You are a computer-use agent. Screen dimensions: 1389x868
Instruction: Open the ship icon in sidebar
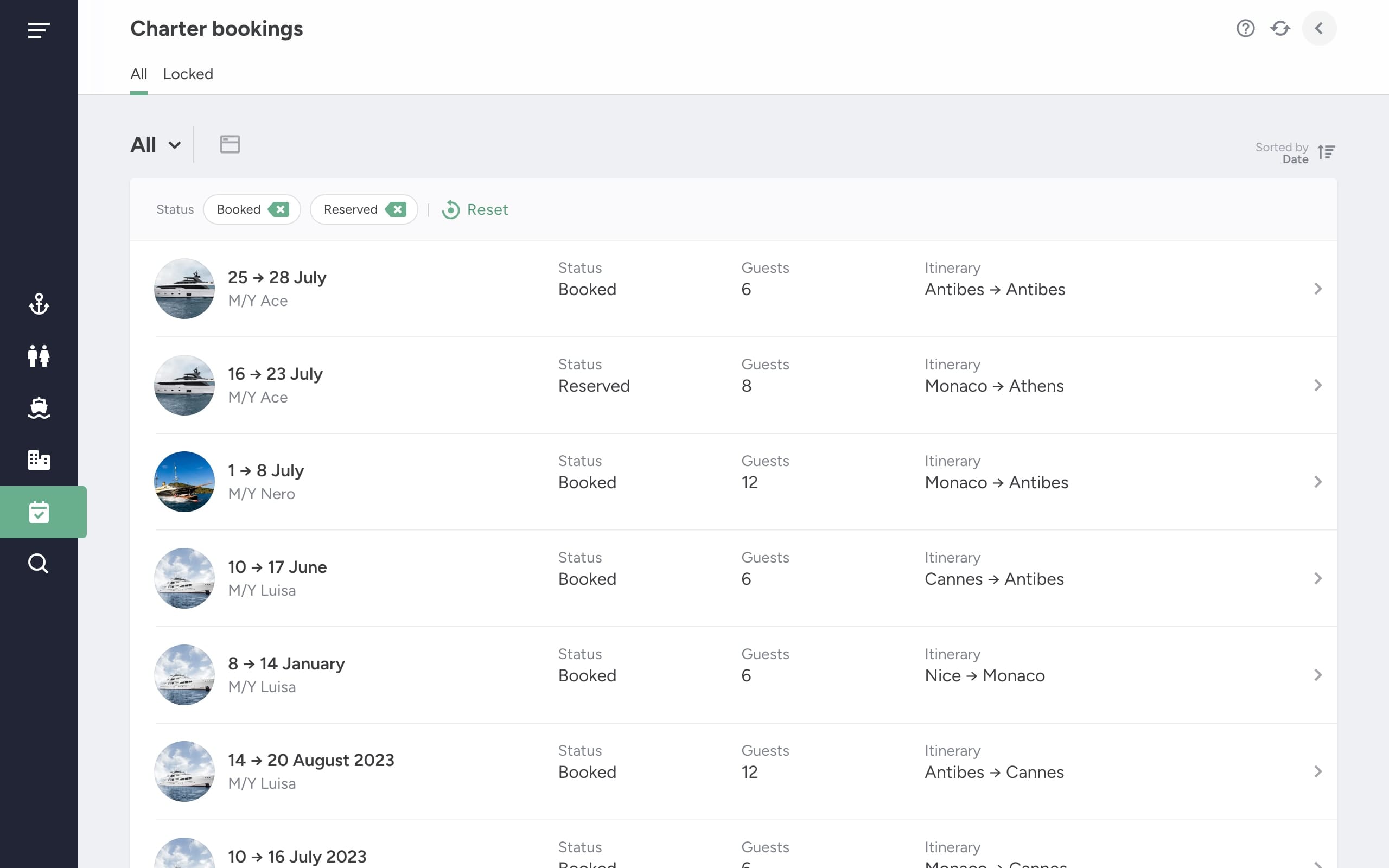click(39, 408)
